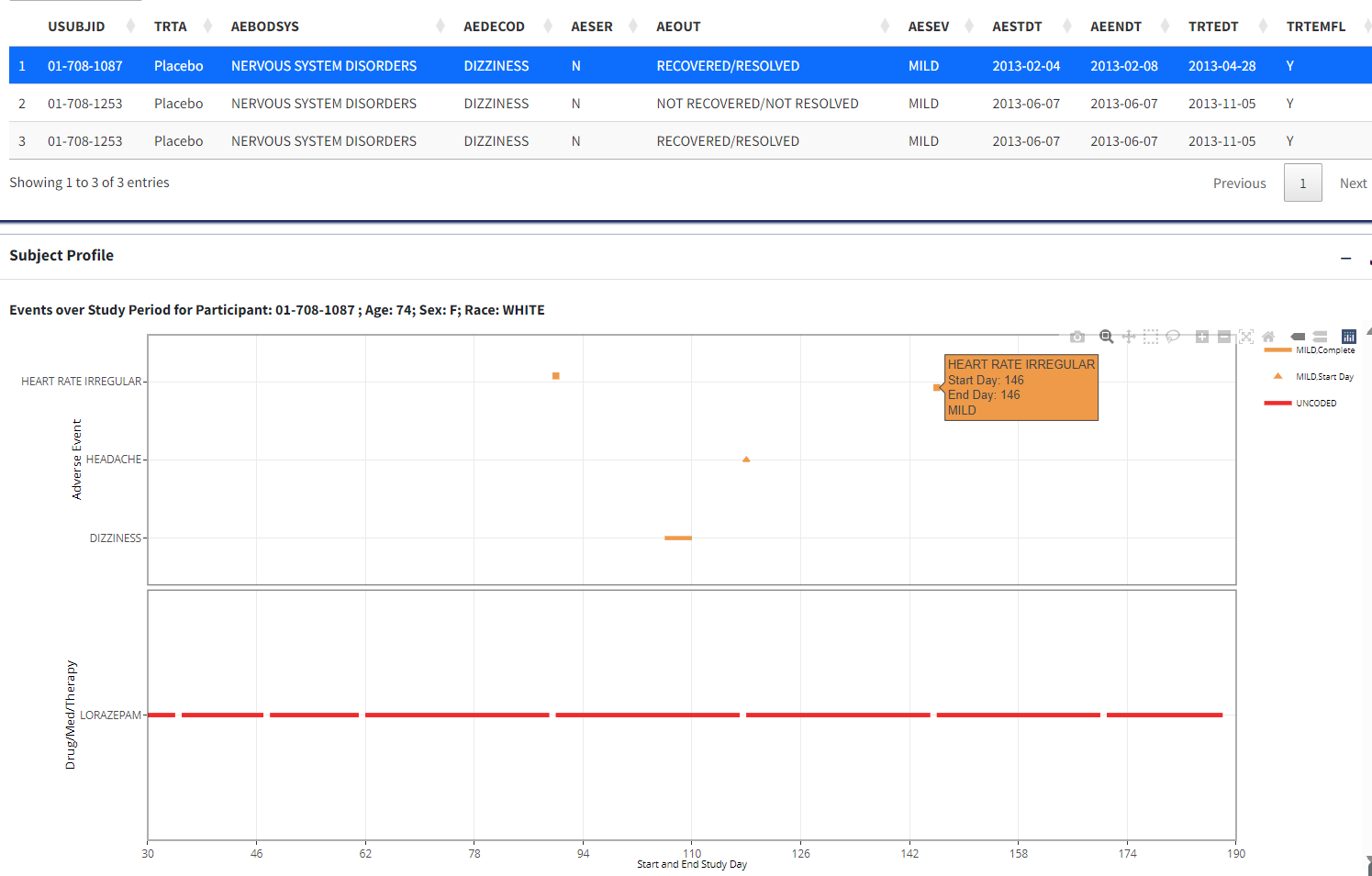Image resolution: width=1372 pixels, height=876 pixels.
Task: Sort table by USUBJID arrow icon
Action: click(x=130, y=26)
